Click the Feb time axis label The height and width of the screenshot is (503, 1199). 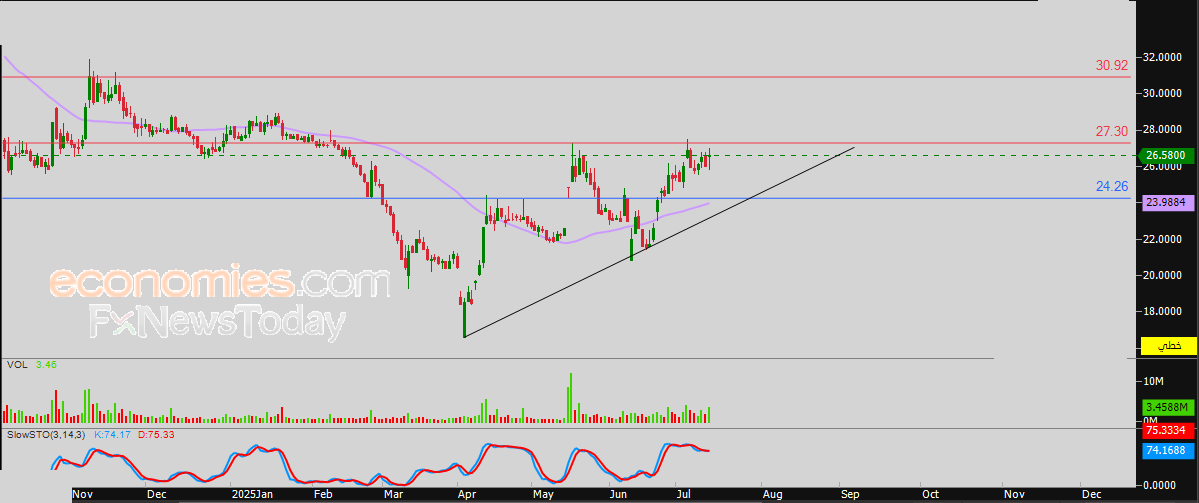point(324,495)
